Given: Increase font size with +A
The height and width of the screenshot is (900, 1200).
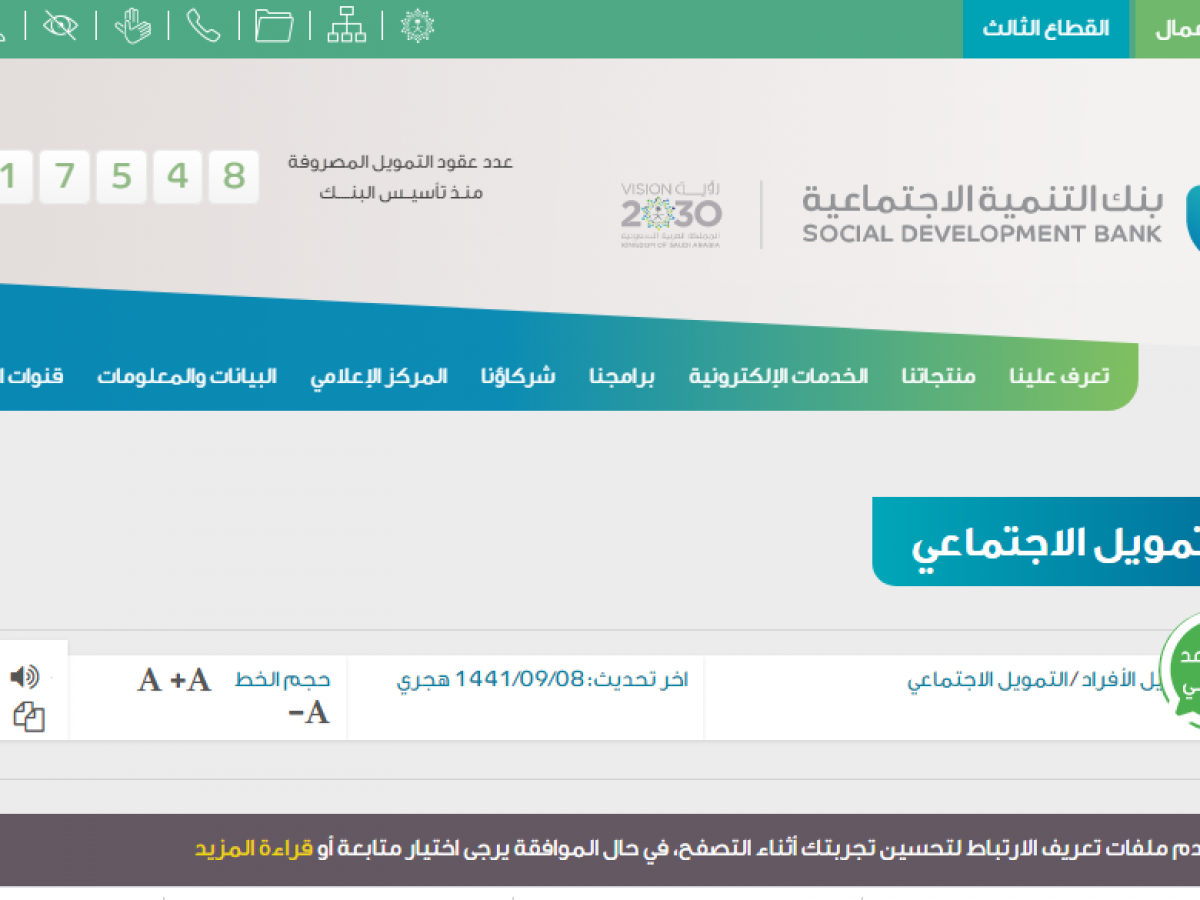Looking at the screenshot, I should pyautogui.click(x=190, y=680).
